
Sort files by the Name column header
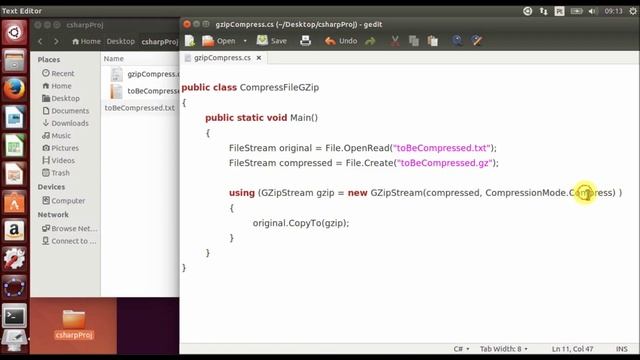pos(140,59)
